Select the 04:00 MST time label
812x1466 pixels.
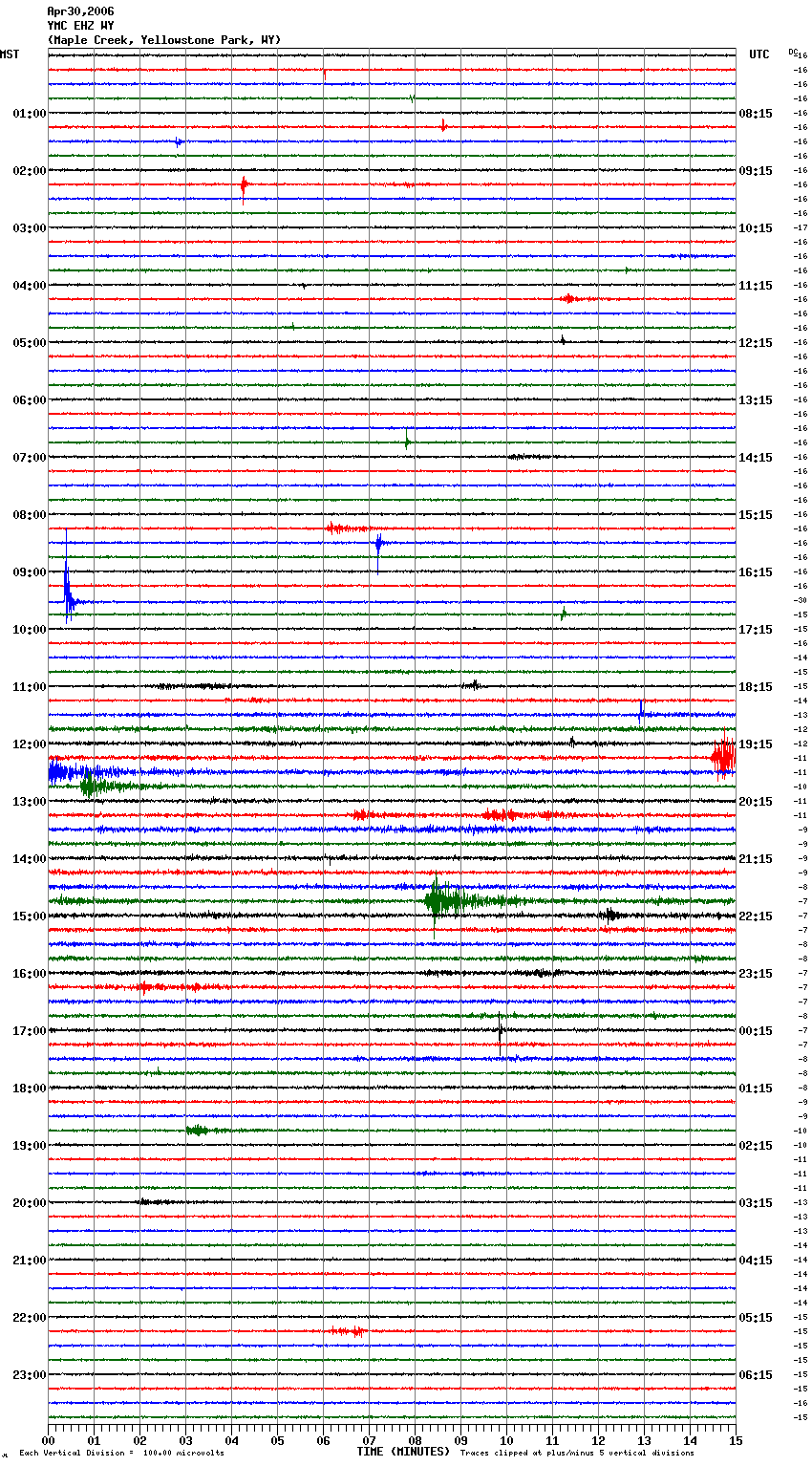tap(29, 286)
